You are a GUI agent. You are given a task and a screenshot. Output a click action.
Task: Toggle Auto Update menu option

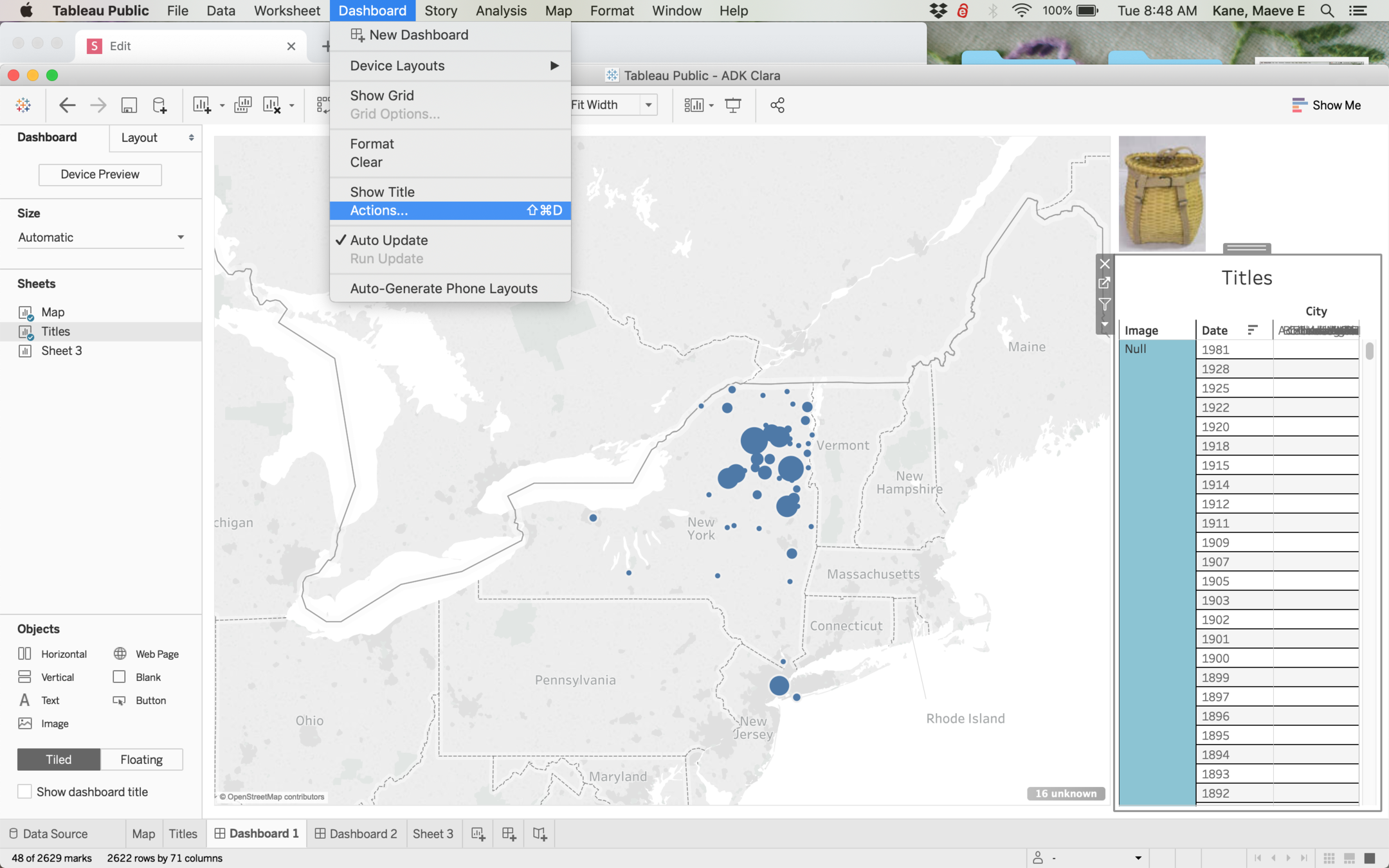[x=388, y=240]
